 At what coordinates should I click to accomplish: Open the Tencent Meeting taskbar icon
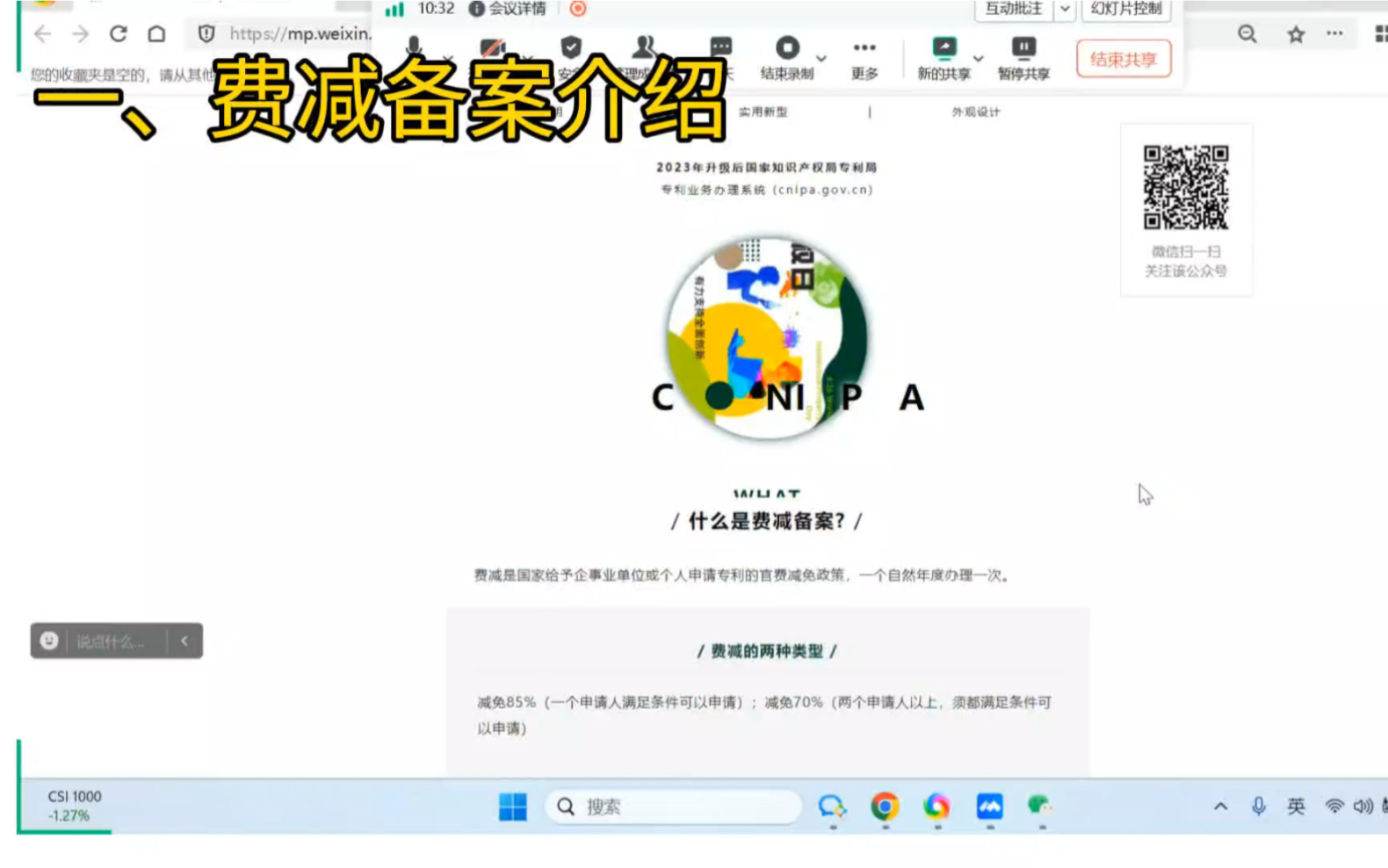point(989,806)
